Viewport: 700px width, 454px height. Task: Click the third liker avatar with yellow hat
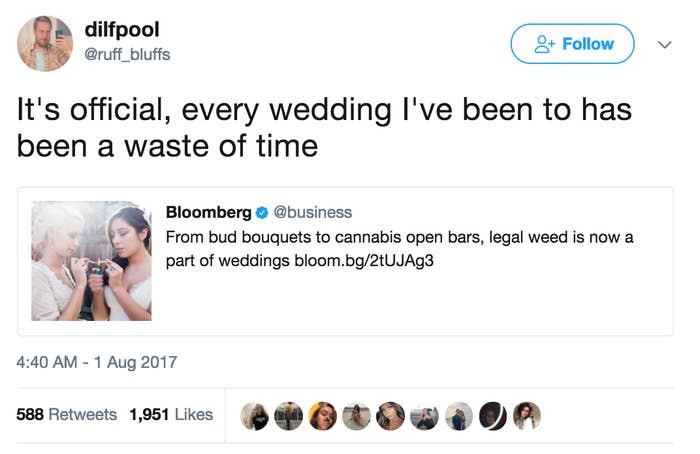[323, 416]
